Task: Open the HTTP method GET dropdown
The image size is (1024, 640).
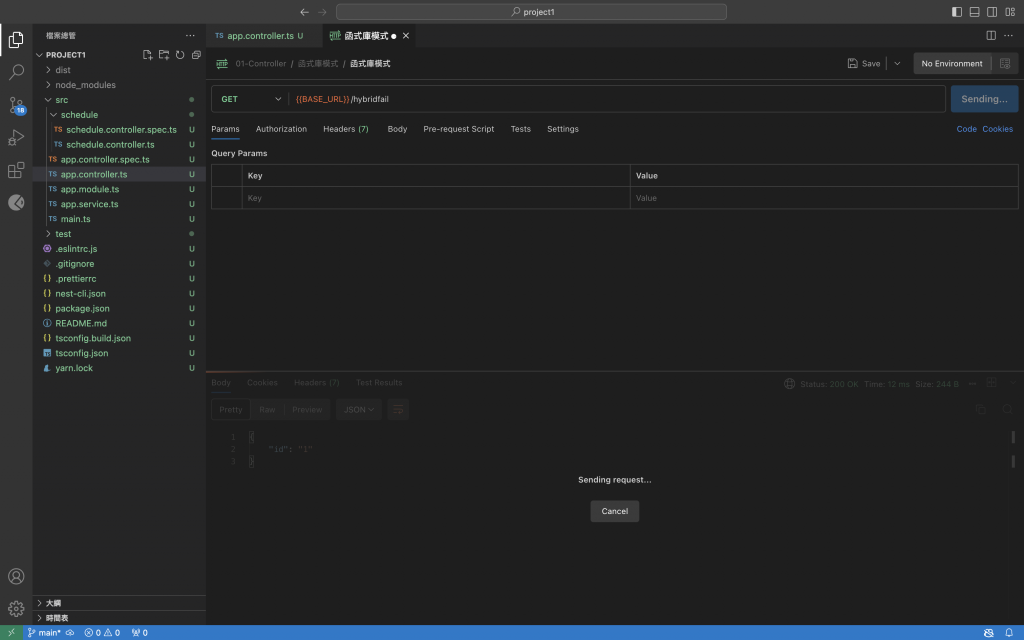Action: 251,99
